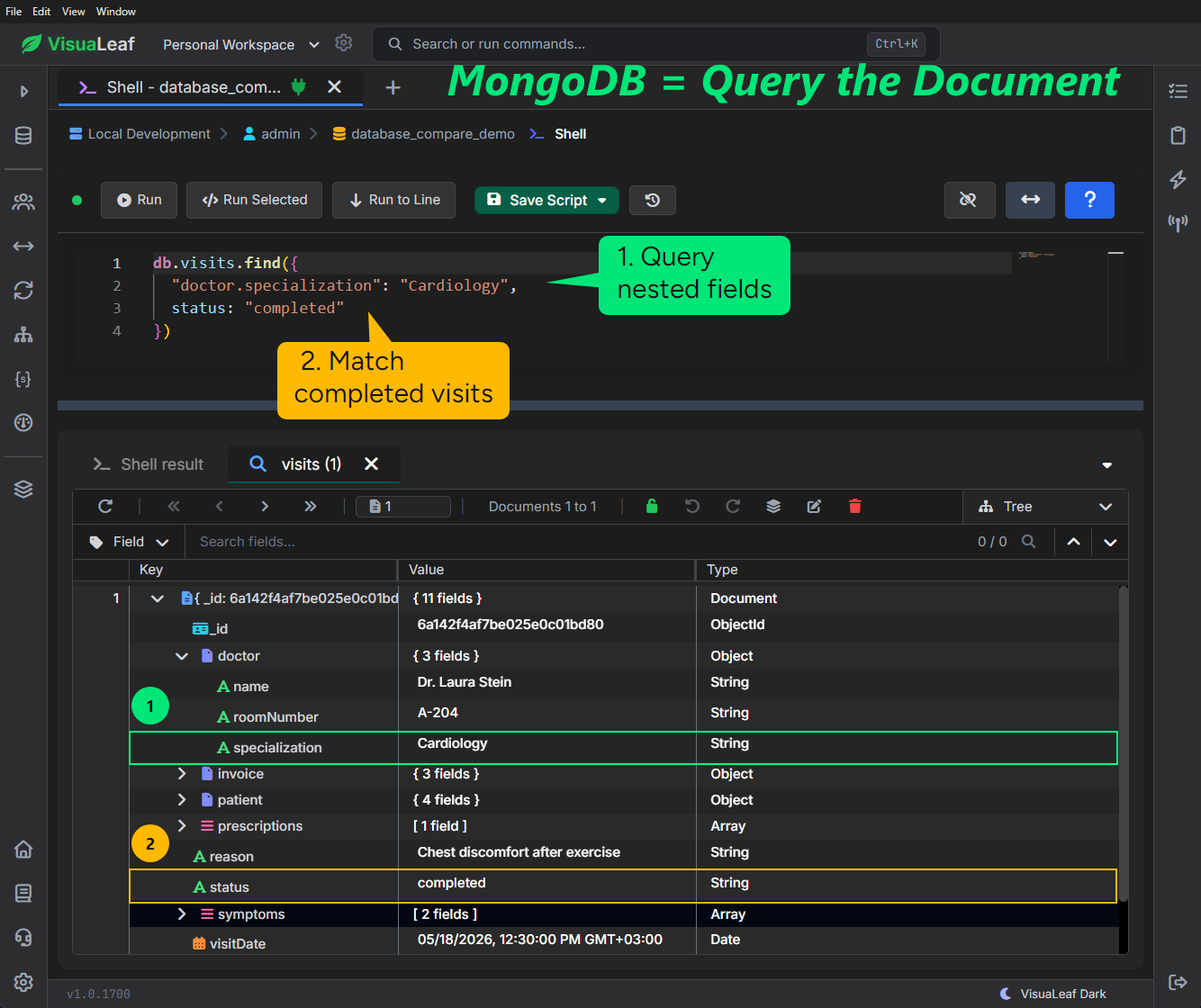
Task: Open the Field filter dropdown
Action: pyautogui.click(x=129, y=542)
